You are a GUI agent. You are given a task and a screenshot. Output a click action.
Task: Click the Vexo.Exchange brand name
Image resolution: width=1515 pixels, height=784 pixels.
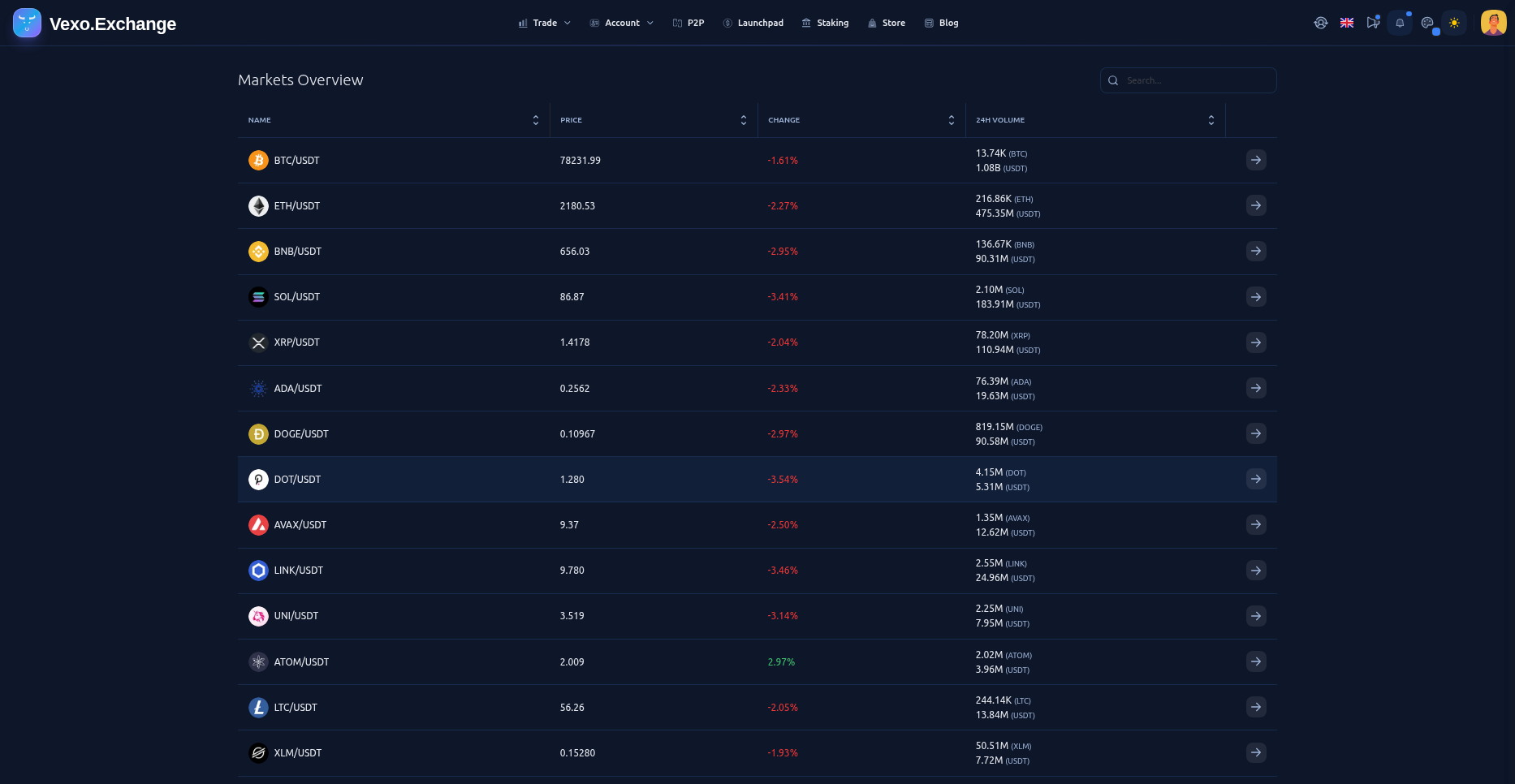(113, 24)
